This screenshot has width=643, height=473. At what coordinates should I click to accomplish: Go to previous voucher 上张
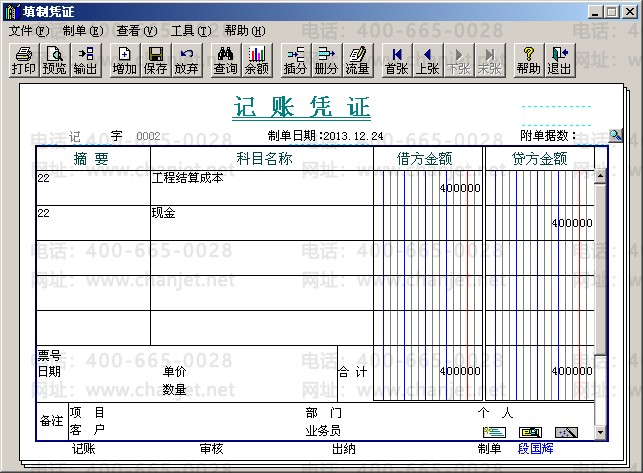click(428, 60)
